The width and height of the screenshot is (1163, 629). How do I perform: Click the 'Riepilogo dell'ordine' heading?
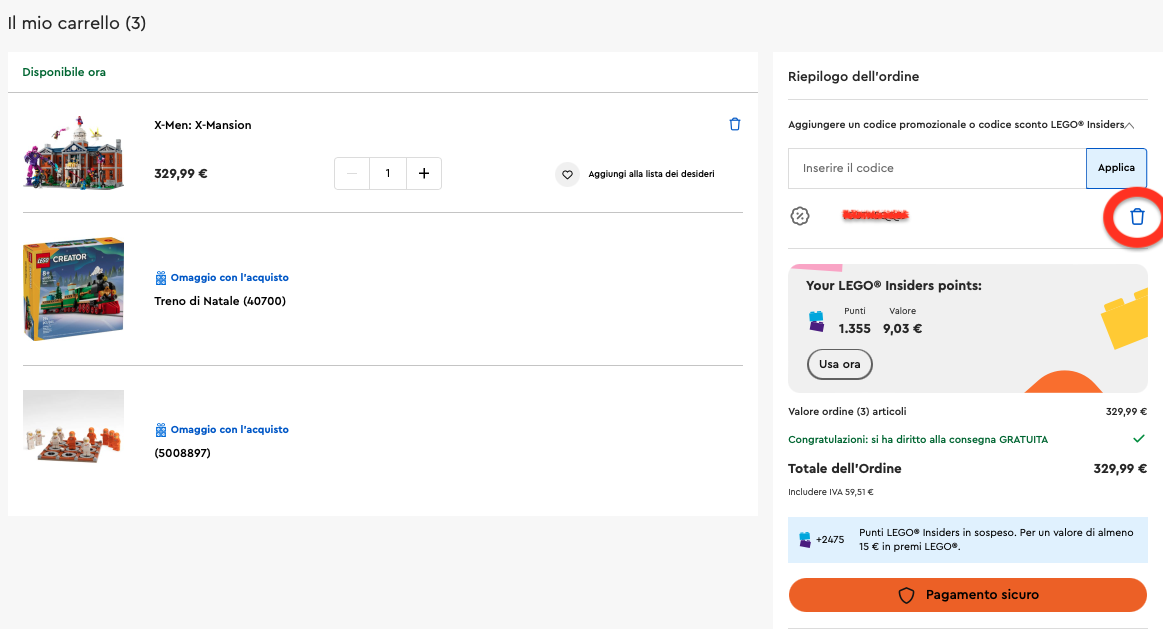[x=853, y=76]
